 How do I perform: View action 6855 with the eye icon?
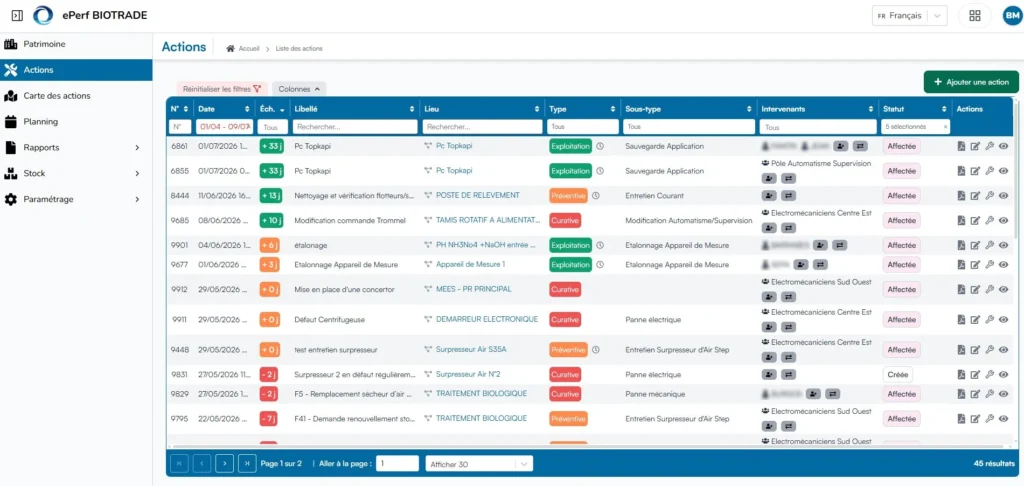[1004, 170]
